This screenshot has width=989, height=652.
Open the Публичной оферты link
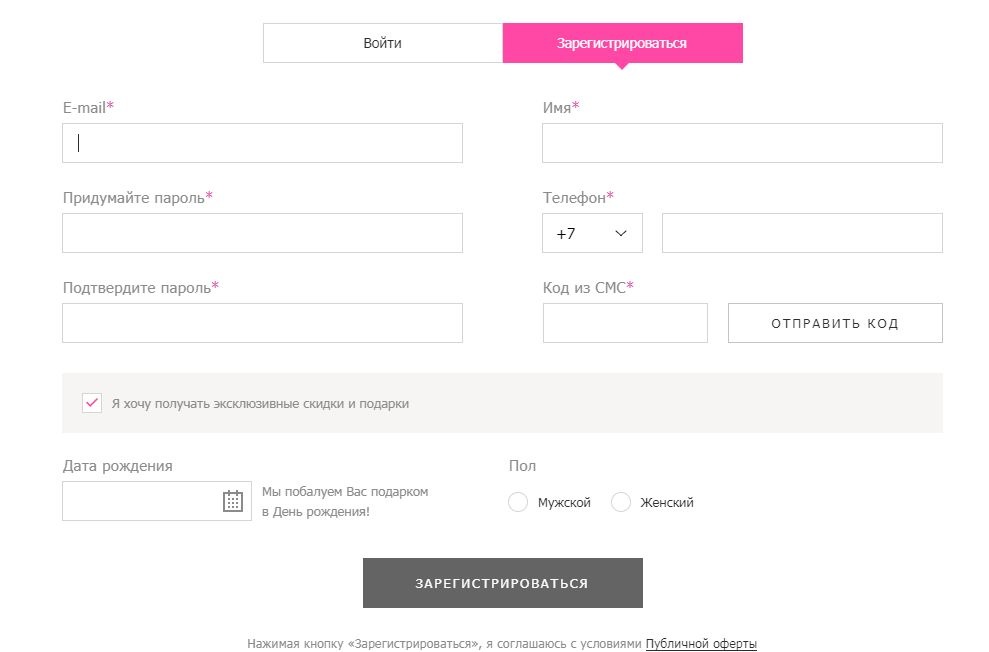pos(701,644)
